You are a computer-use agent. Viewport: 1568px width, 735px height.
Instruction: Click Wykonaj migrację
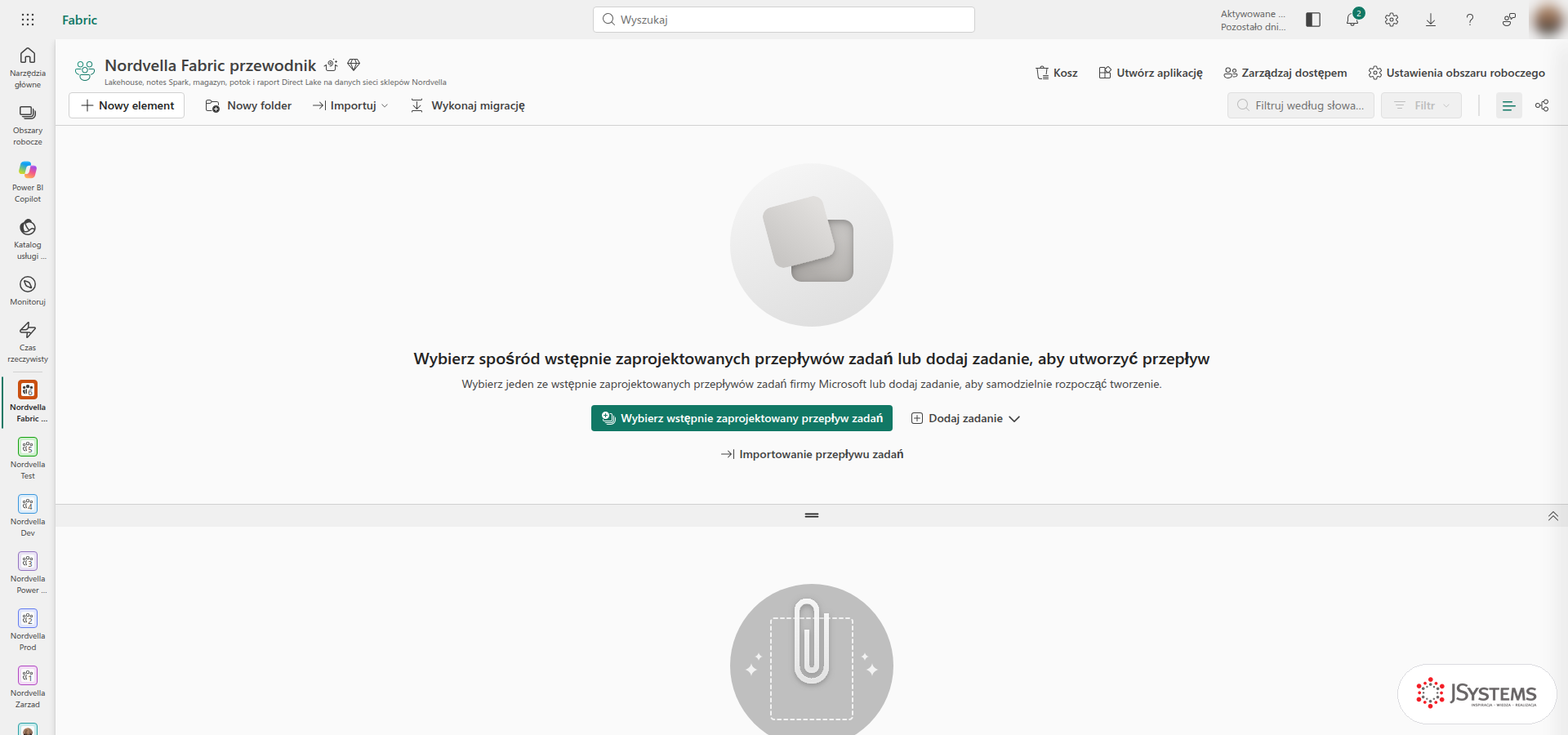coord(468,105)
